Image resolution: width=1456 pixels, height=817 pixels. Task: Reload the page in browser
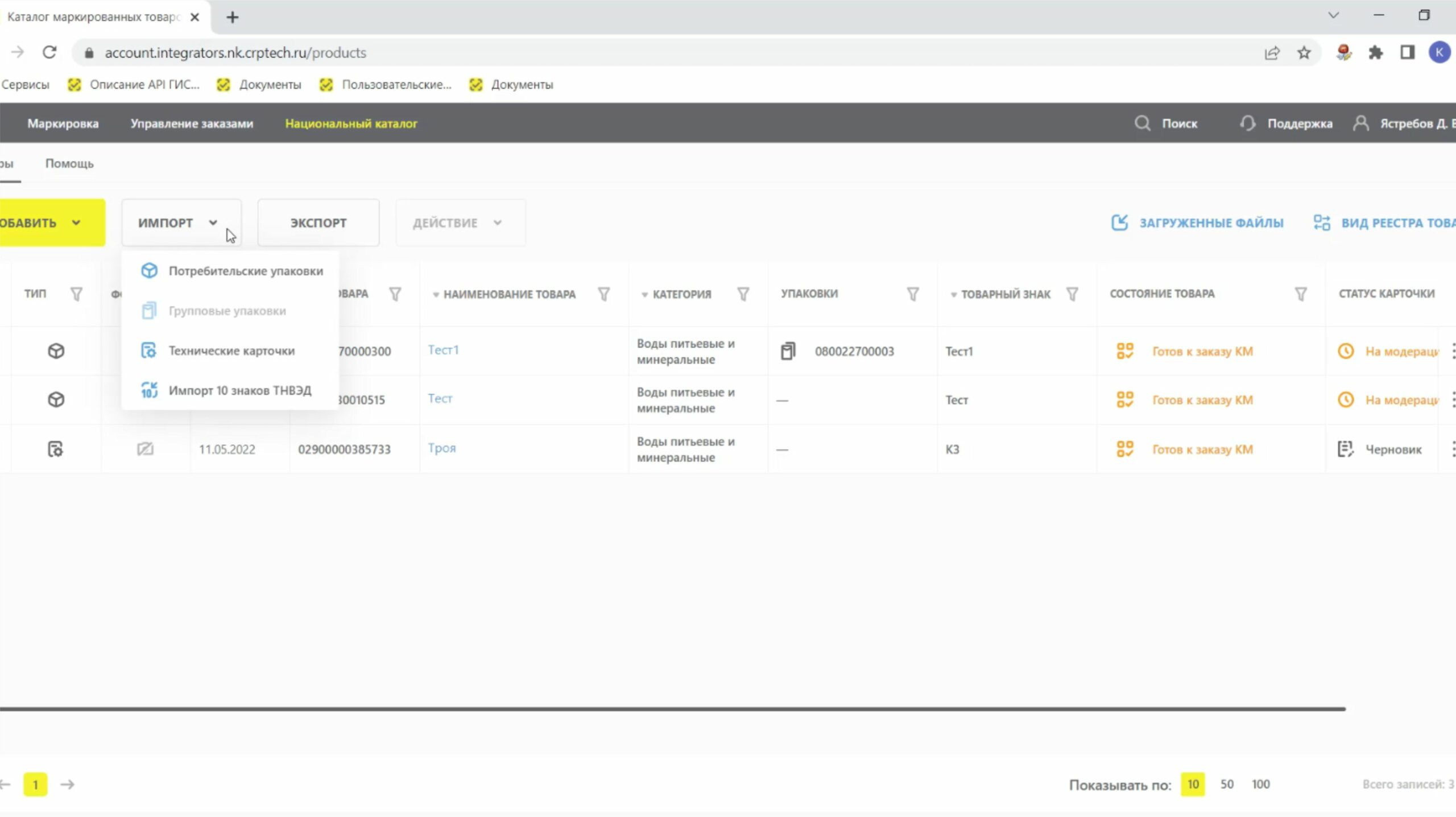[x=49, y=52]
